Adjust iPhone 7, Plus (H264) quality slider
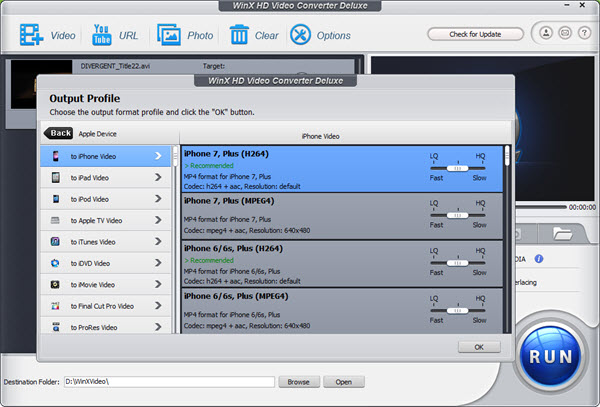 pos(458,168)
